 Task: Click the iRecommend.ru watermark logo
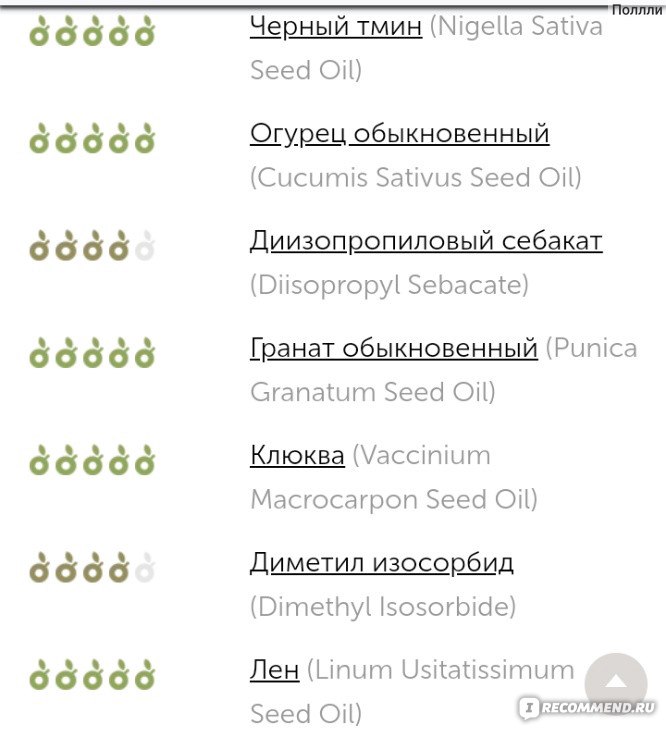(x=588, y=708)
